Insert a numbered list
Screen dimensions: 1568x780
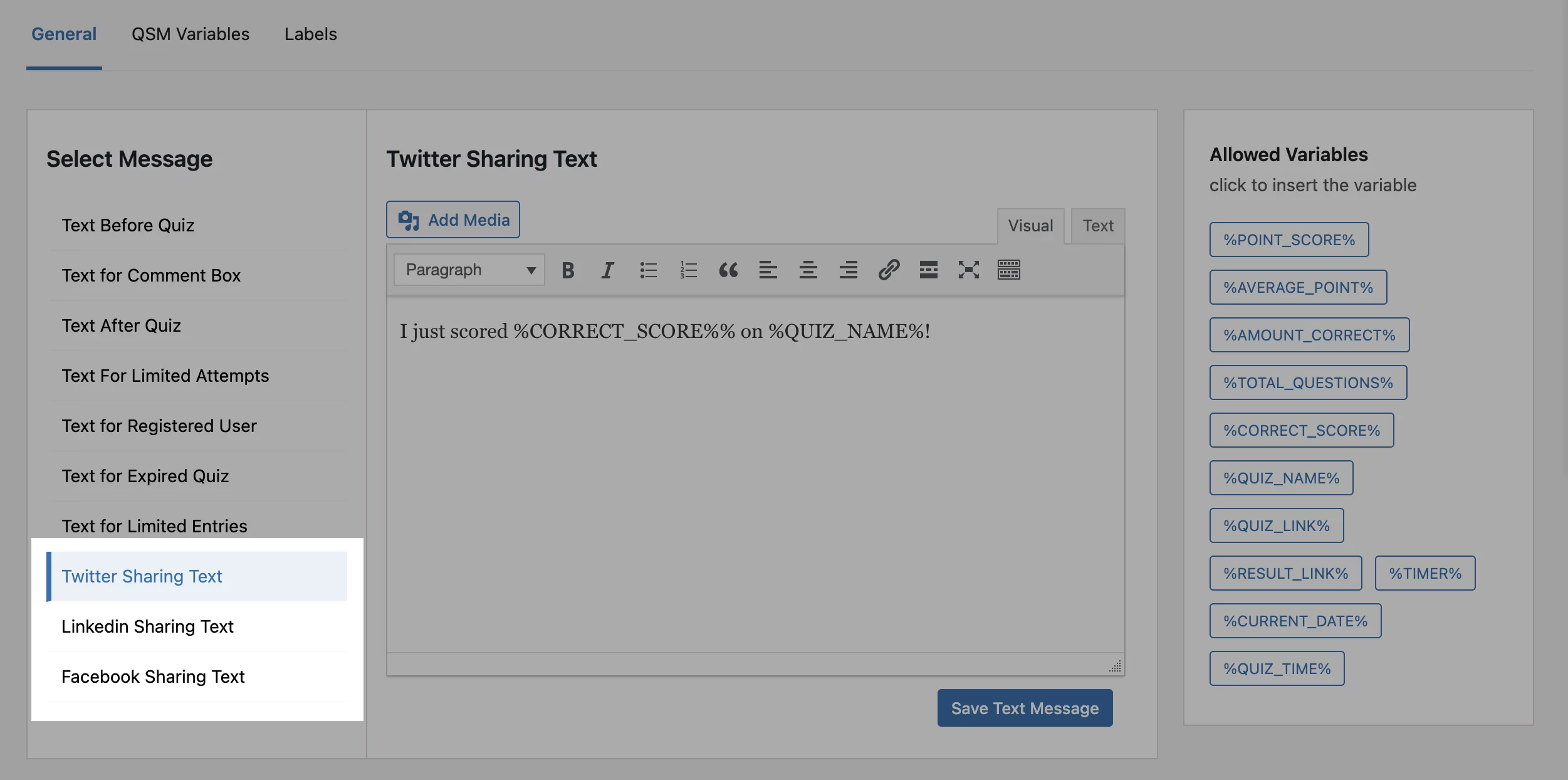(688, 270)
